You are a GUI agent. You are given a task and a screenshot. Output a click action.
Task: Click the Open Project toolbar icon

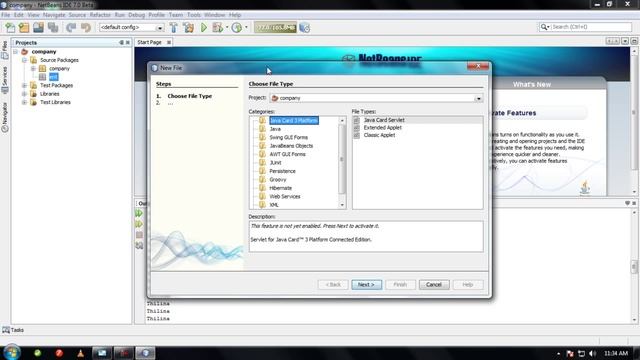38,27
